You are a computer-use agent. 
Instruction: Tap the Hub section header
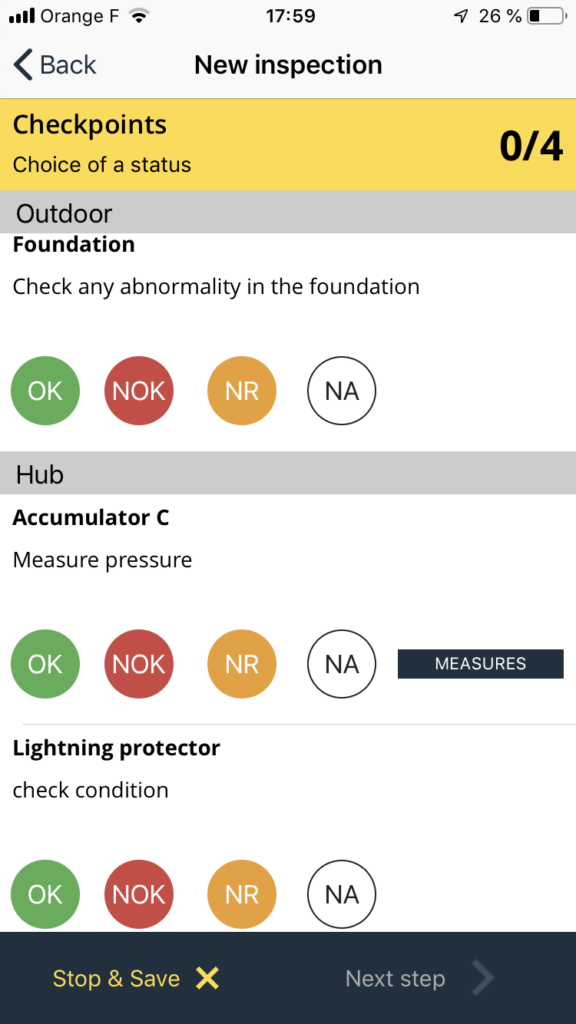click(288, 473)
